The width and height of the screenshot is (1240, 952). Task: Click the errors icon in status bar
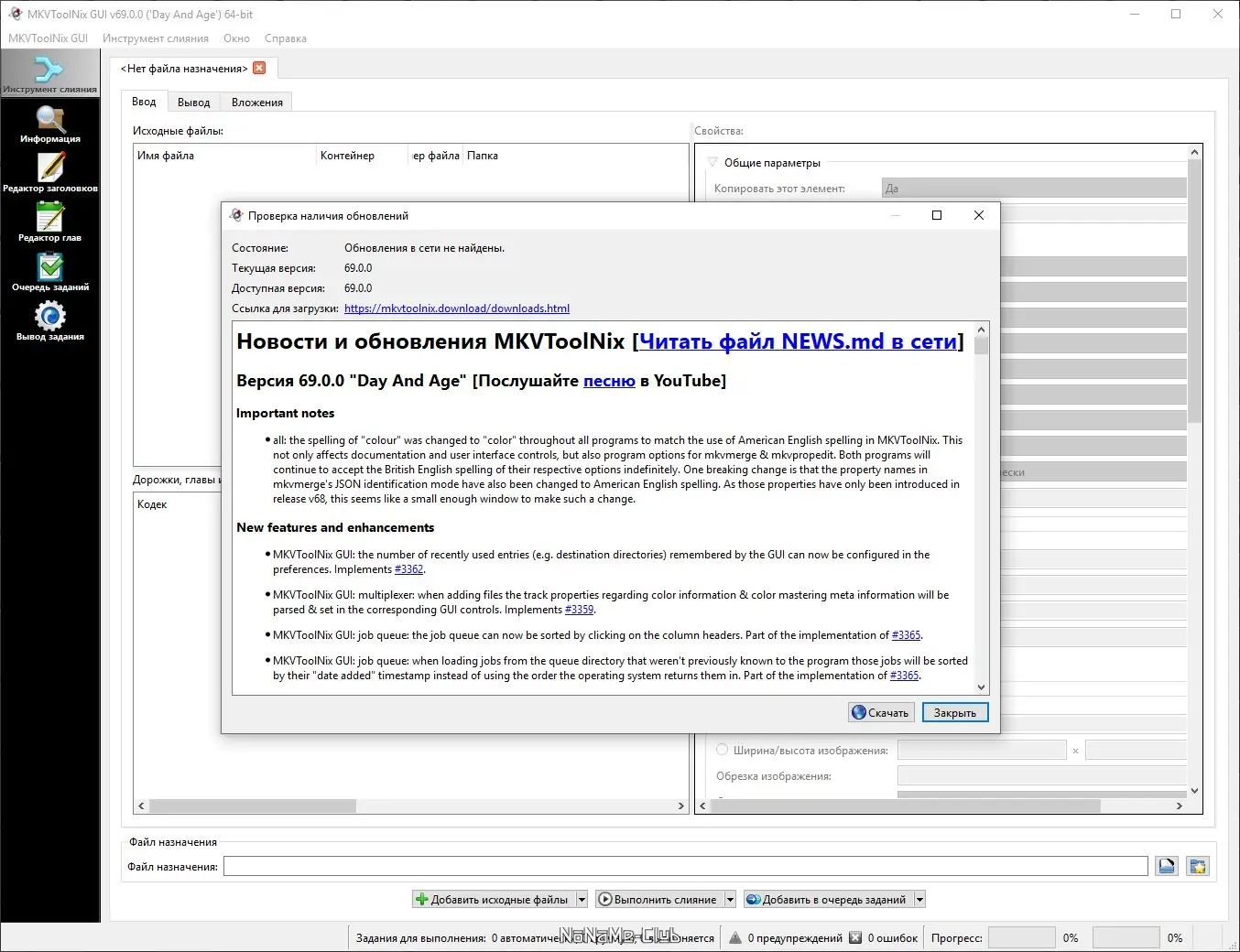click(x=855, y=937)
